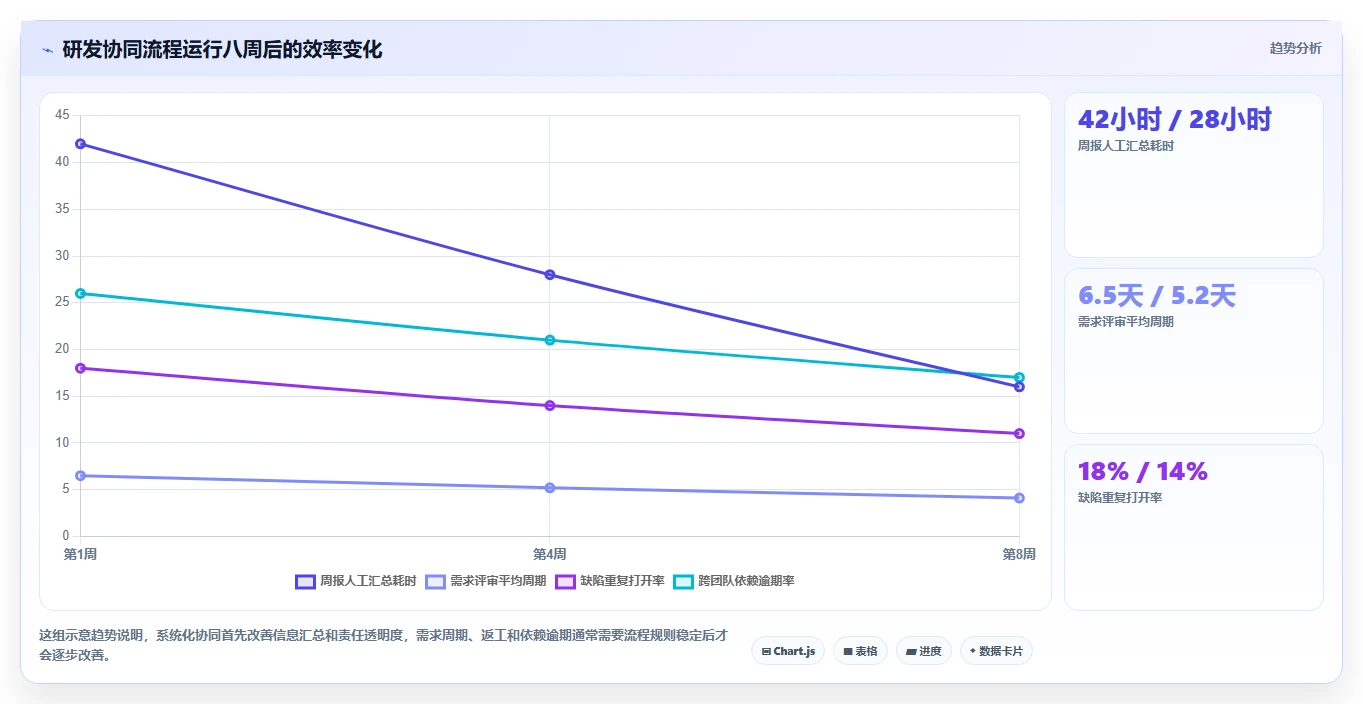The image size is (1363, 704).
Task: Click the description paragraph starting 这组示意趋势说明
Action: coord(384,646)
